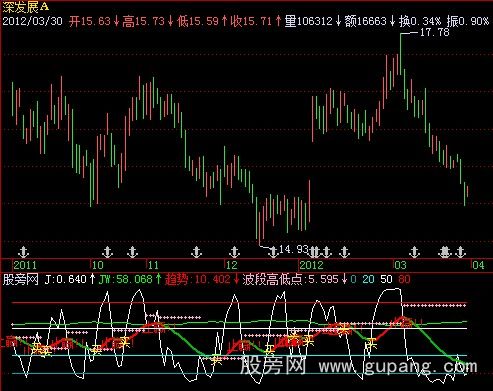
Task: Click the stock name 深发展A
Action: coord(26,7)
